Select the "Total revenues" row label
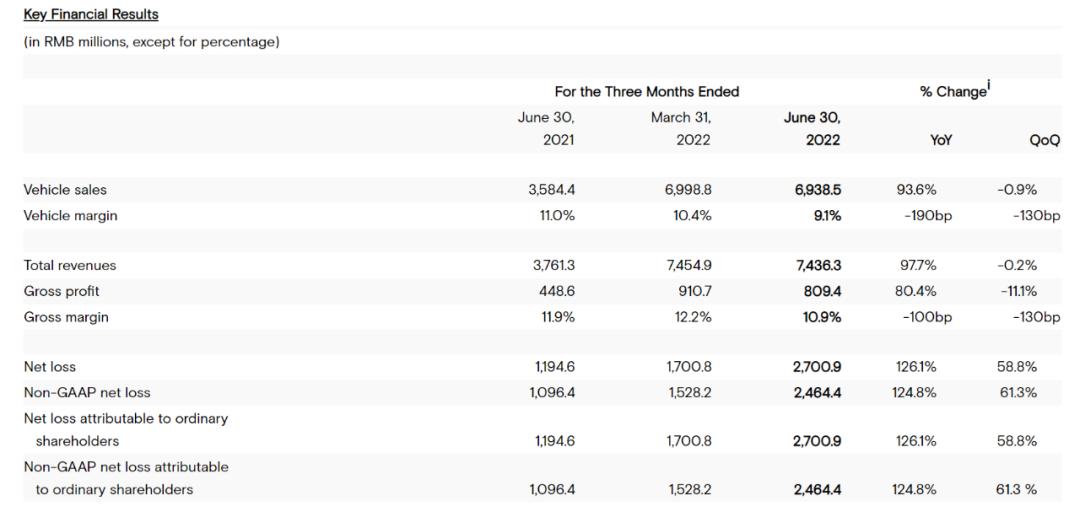 pyautogui.click(x=69, y=266)
